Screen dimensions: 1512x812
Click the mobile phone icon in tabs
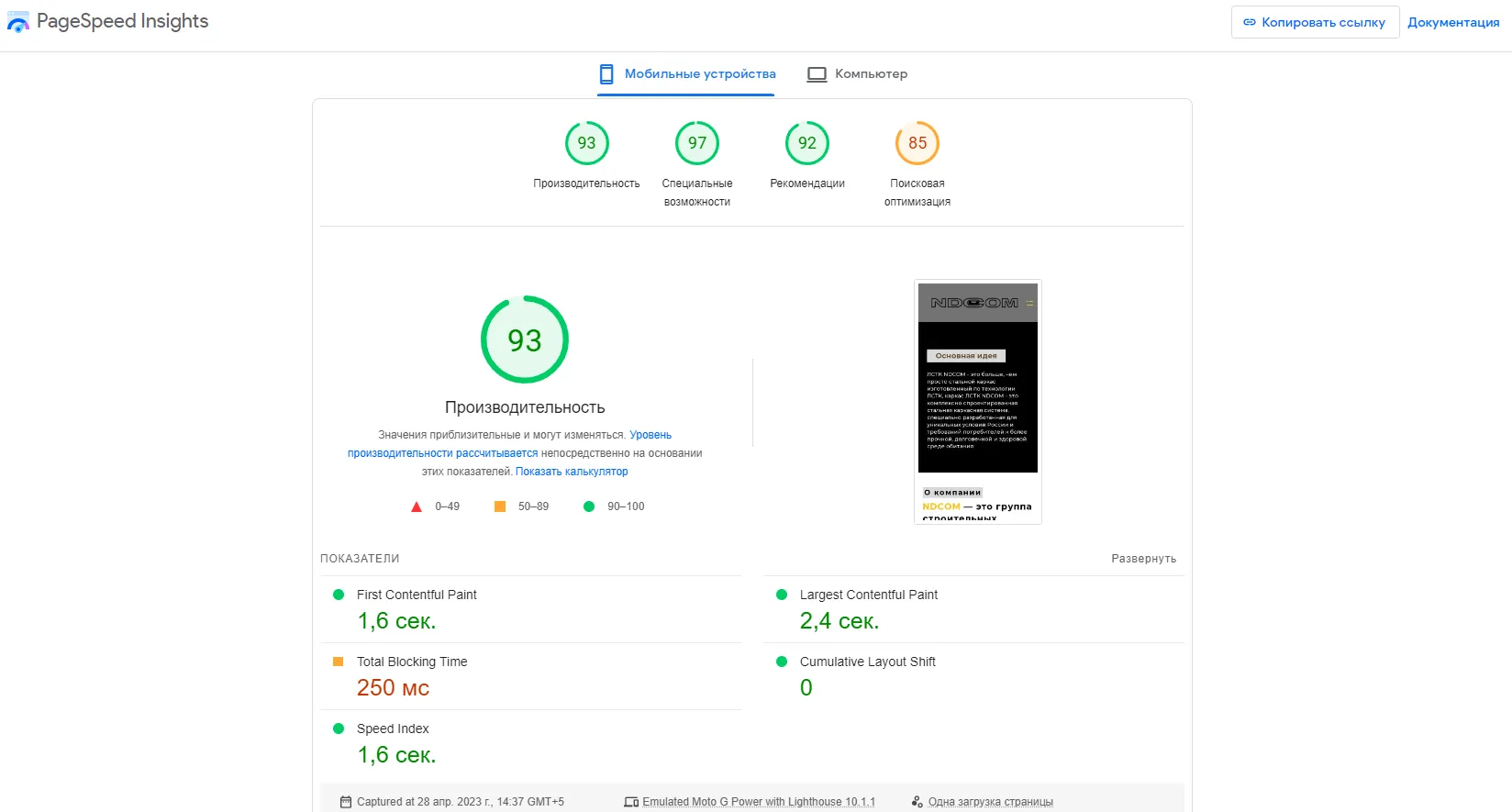(606, 74)
